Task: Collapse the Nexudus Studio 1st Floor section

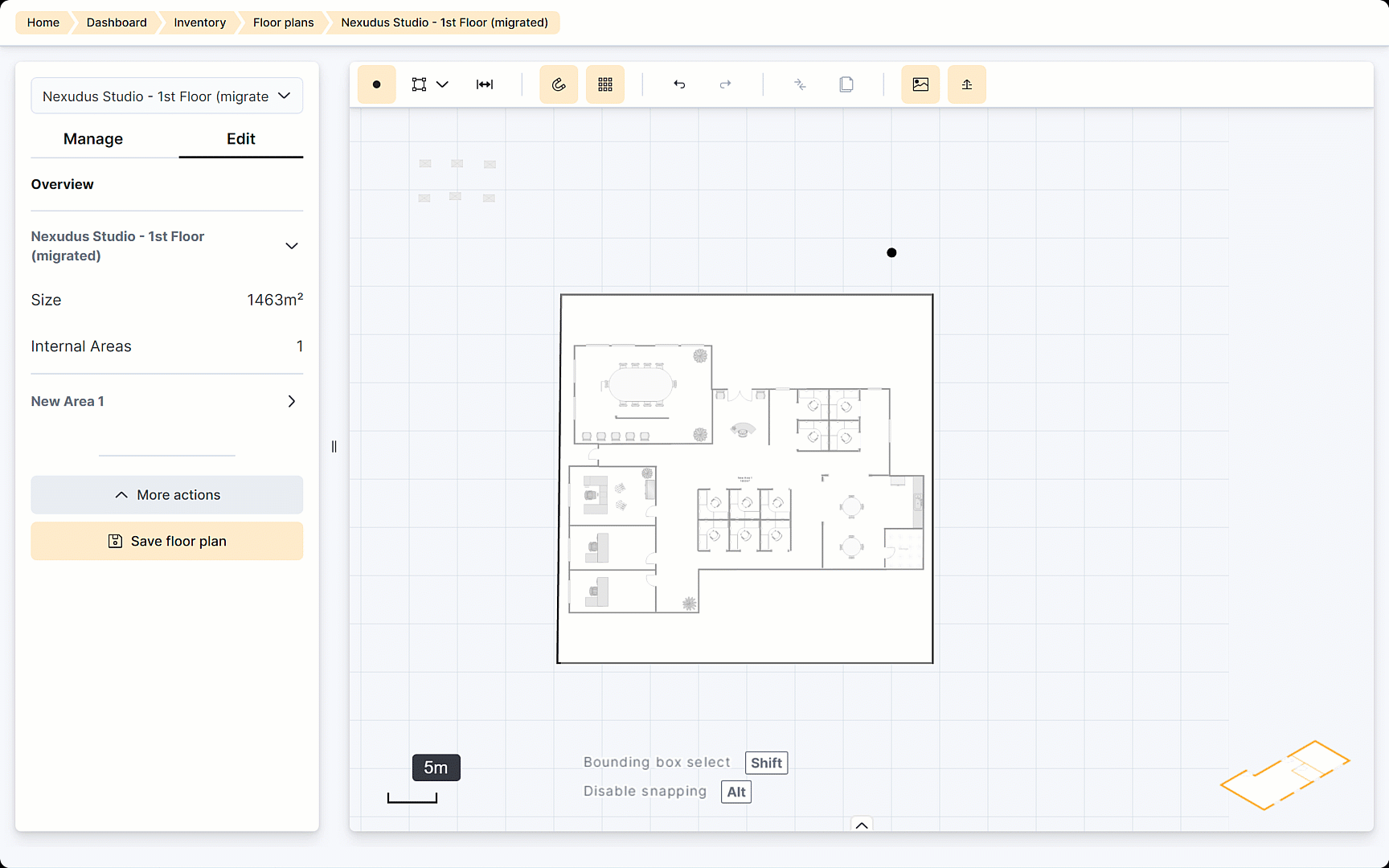Action: click(292, 246)
